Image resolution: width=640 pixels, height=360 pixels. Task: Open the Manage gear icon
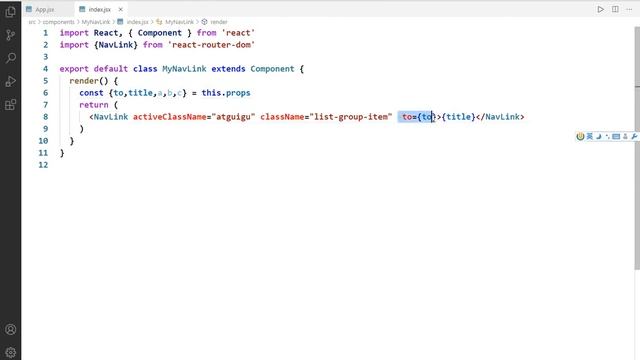pos(11,352)
